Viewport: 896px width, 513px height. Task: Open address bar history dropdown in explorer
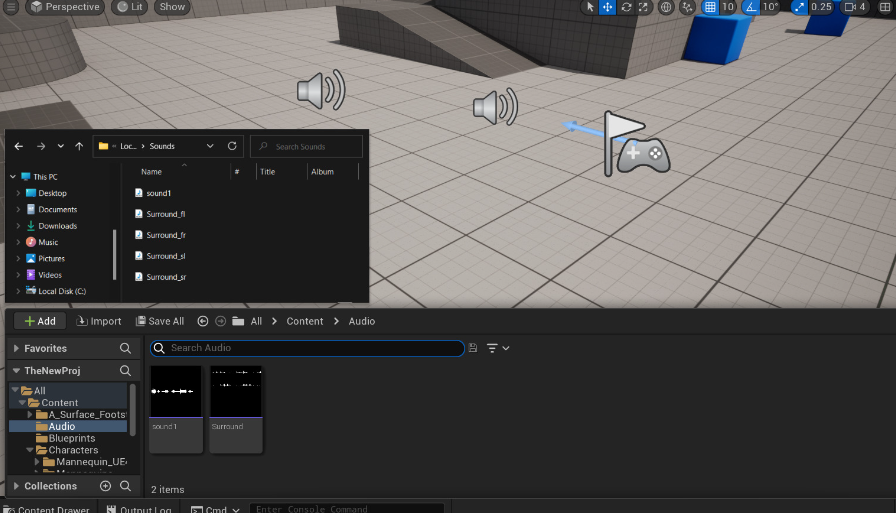pyautogui.click(x=210, y=146)
